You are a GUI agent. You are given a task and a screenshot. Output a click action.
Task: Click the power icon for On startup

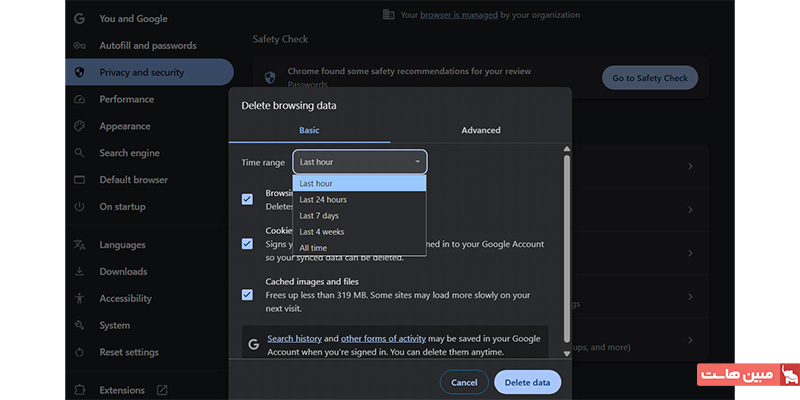pos(79,207)
